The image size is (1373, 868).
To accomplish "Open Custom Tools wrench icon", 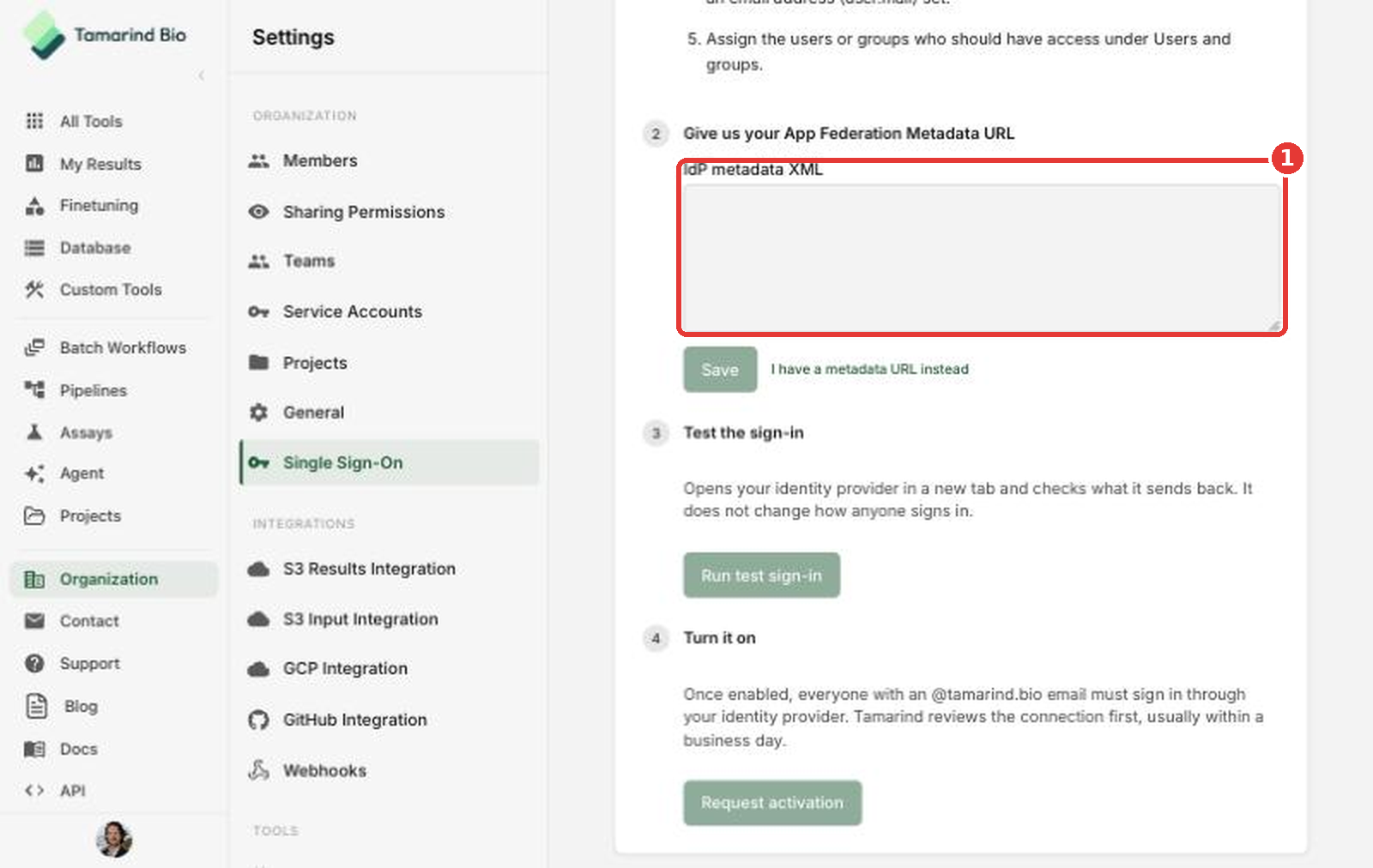I will (34, 289).
